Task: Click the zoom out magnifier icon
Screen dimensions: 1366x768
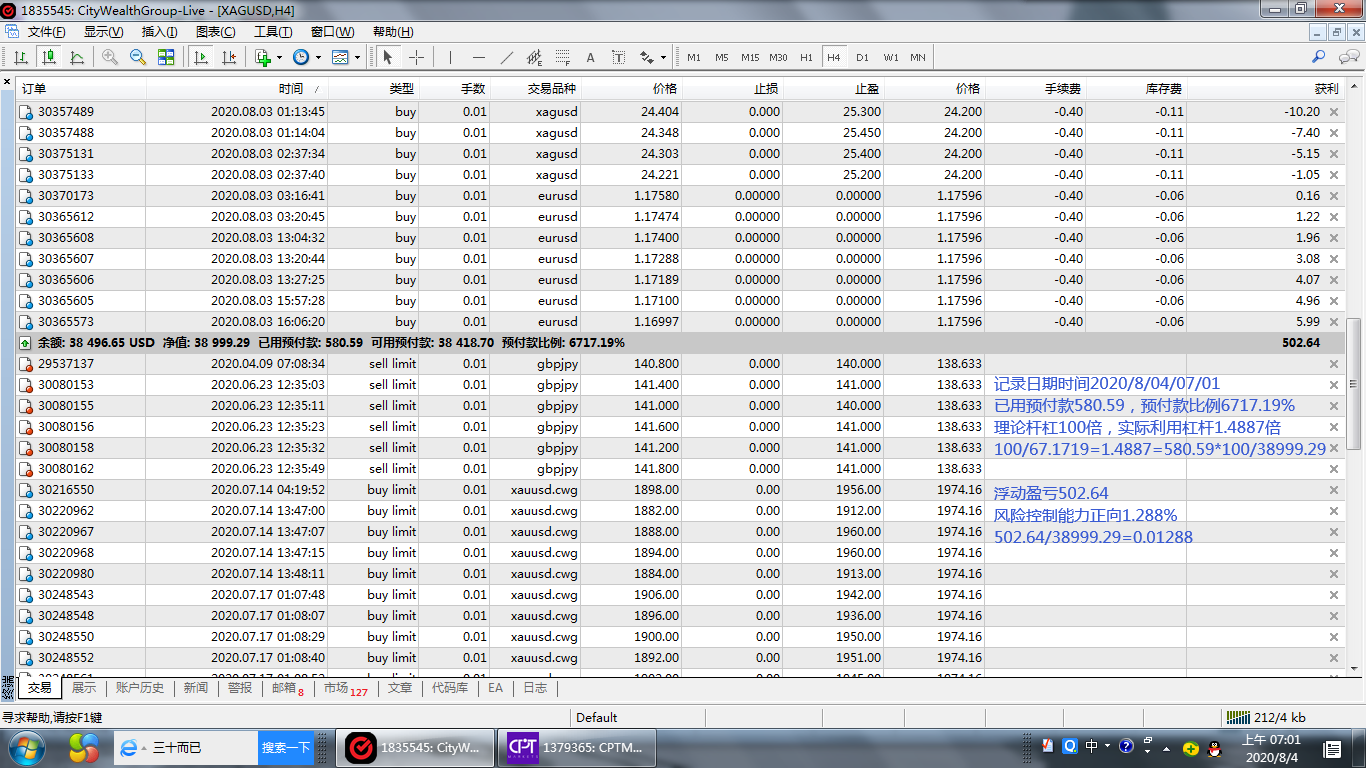Action: [x=138, y=57]
